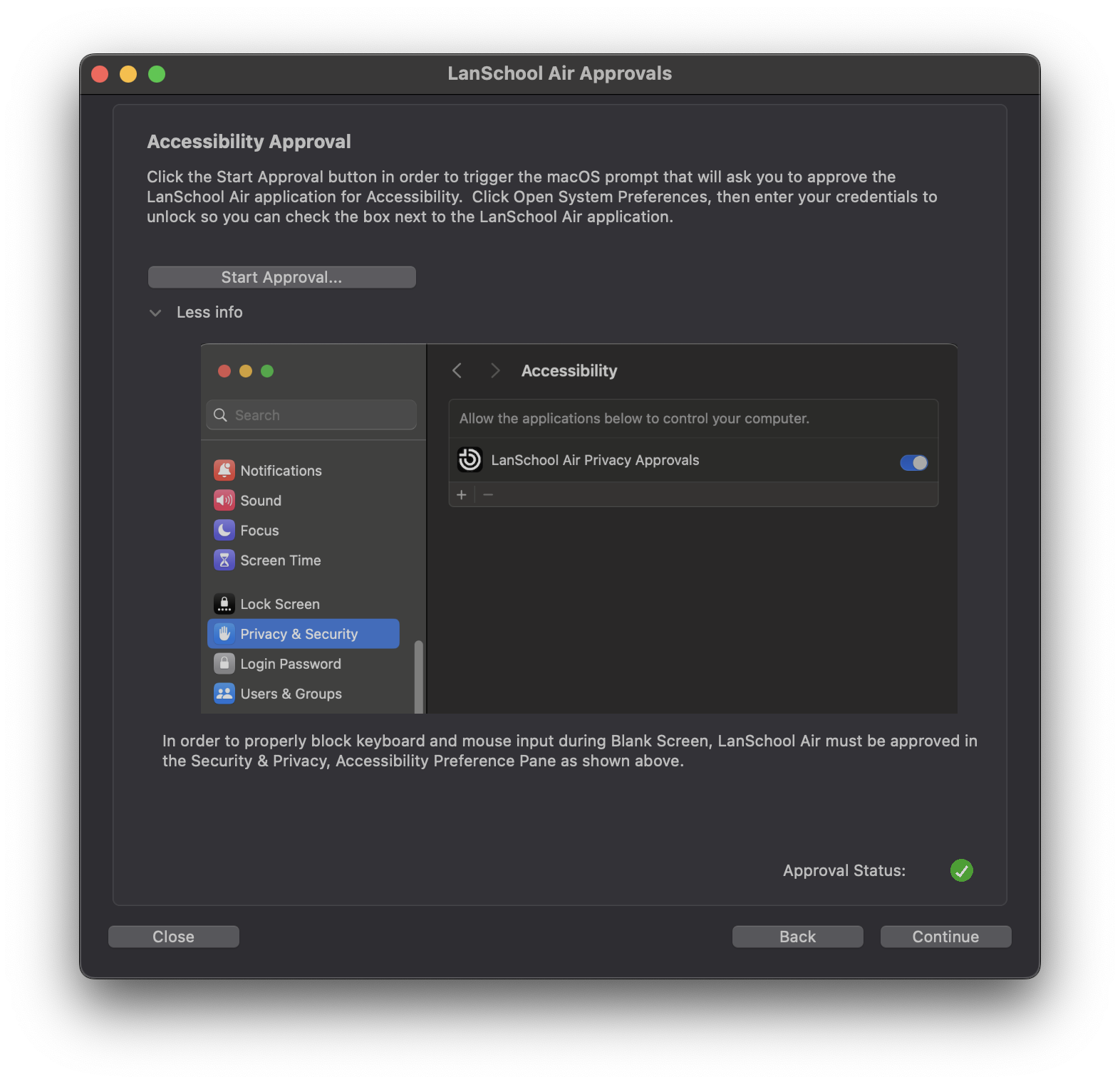
Task: Click the plus add-application button
Action: point(462,494)
